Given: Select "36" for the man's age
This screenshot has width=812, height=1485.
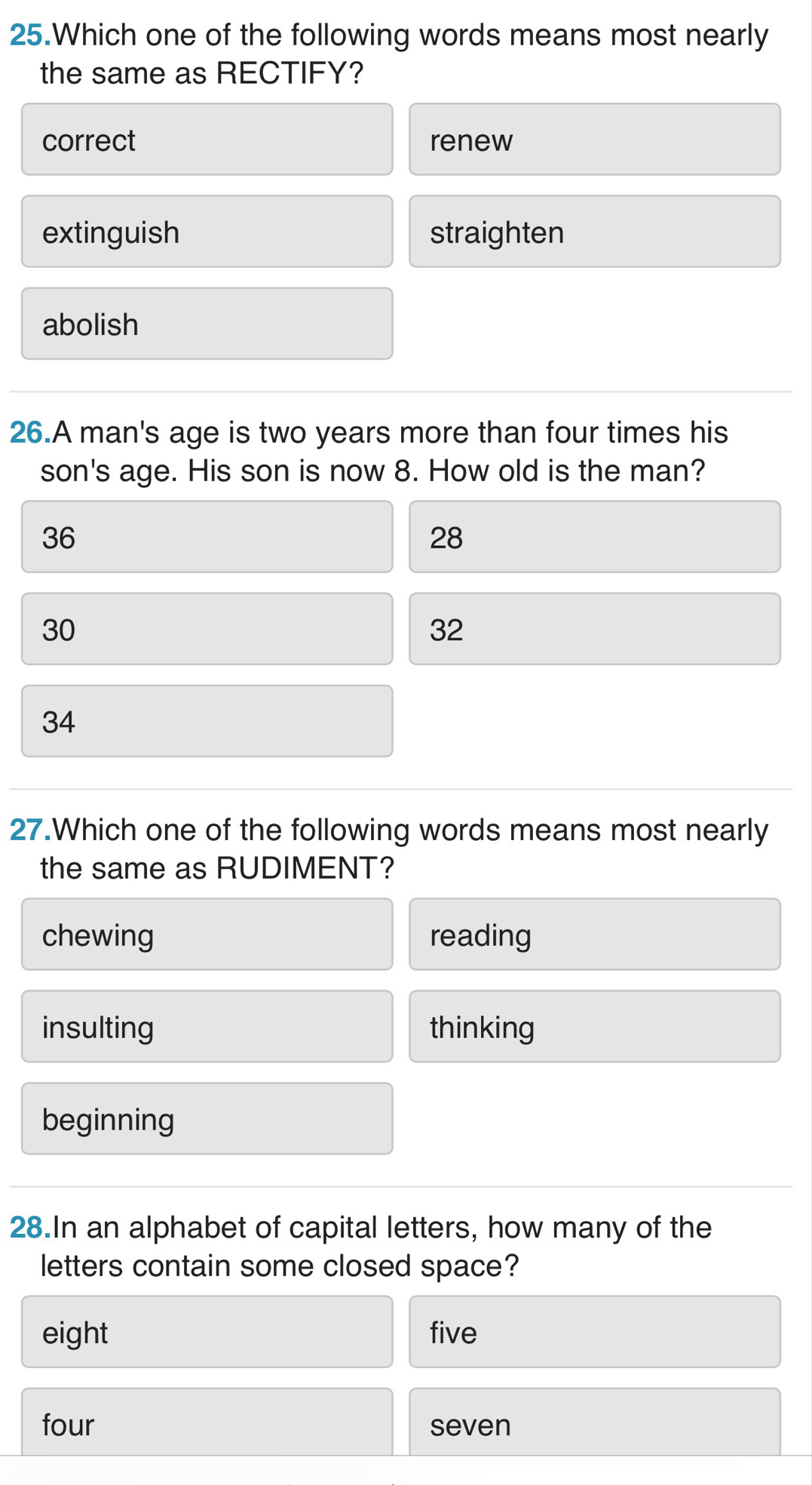Looking at the screenshot, I should pos(207,536).
